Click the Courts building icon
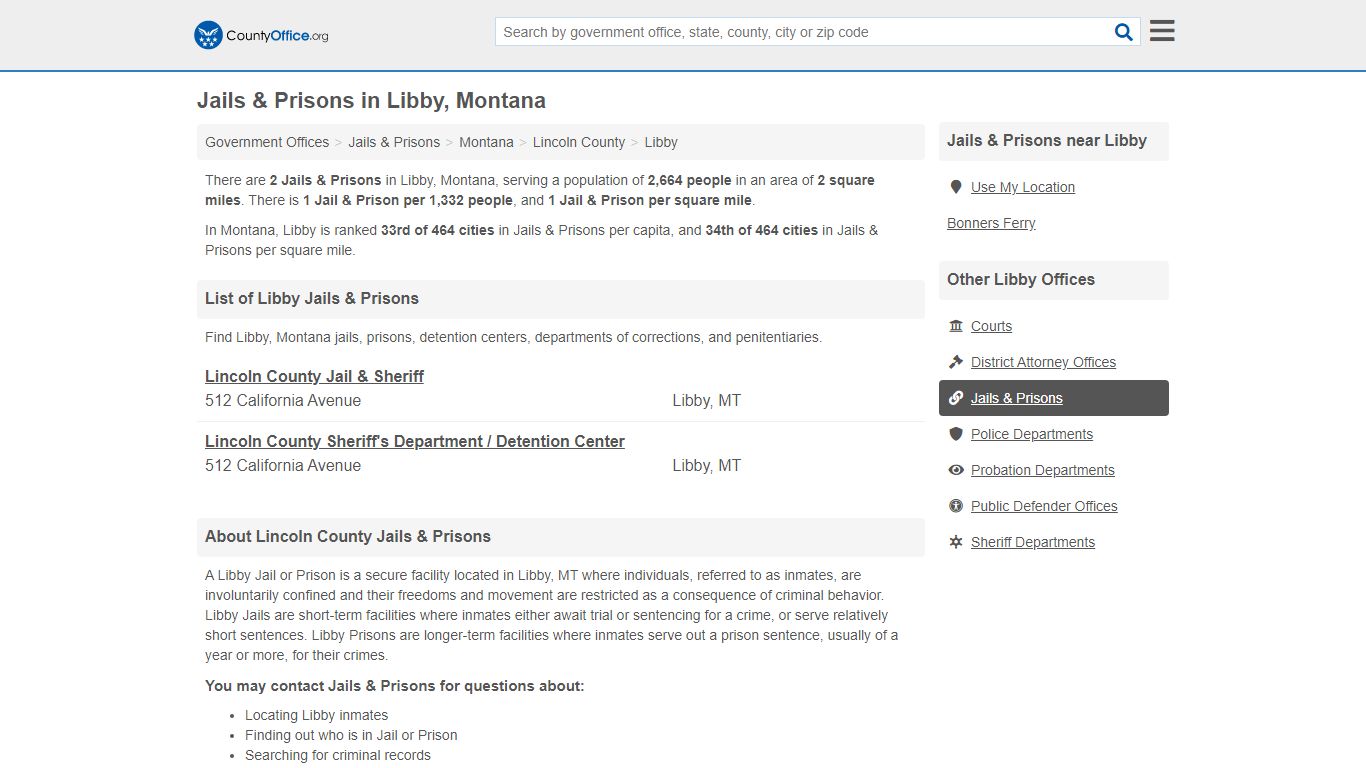The height and width of the screenshot is (768, 1366). (x=956, y=326)
